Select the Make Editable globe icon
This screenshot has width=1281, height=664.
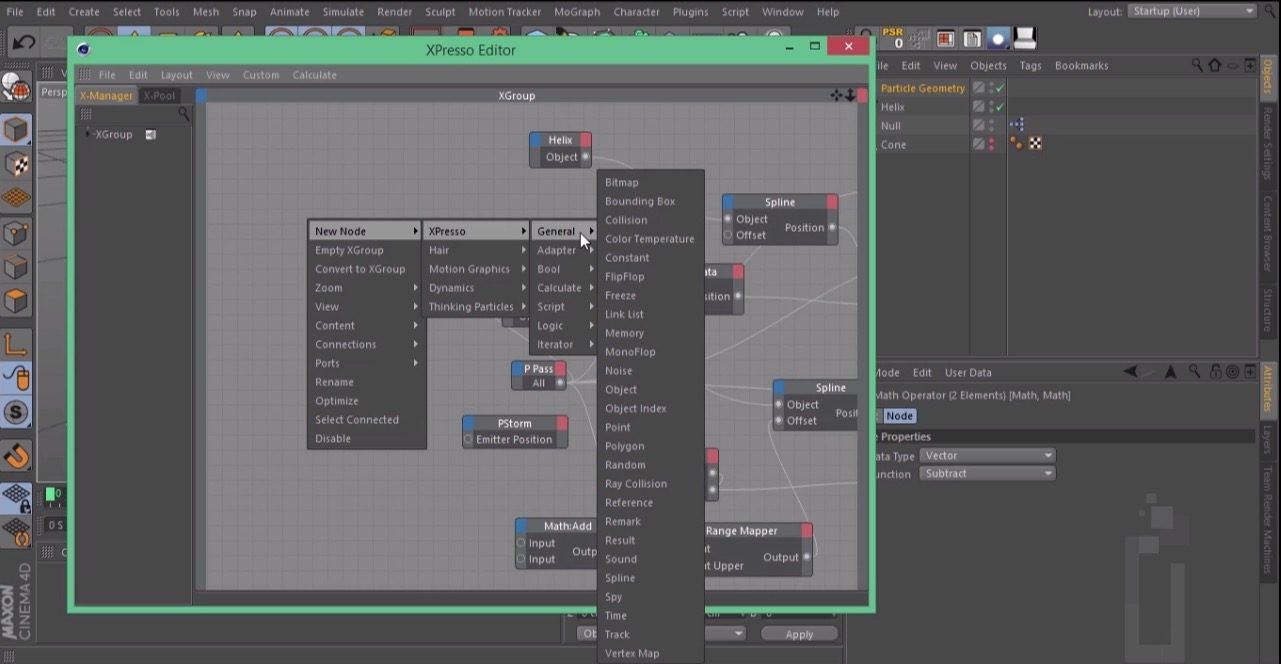tap(16, 88)
